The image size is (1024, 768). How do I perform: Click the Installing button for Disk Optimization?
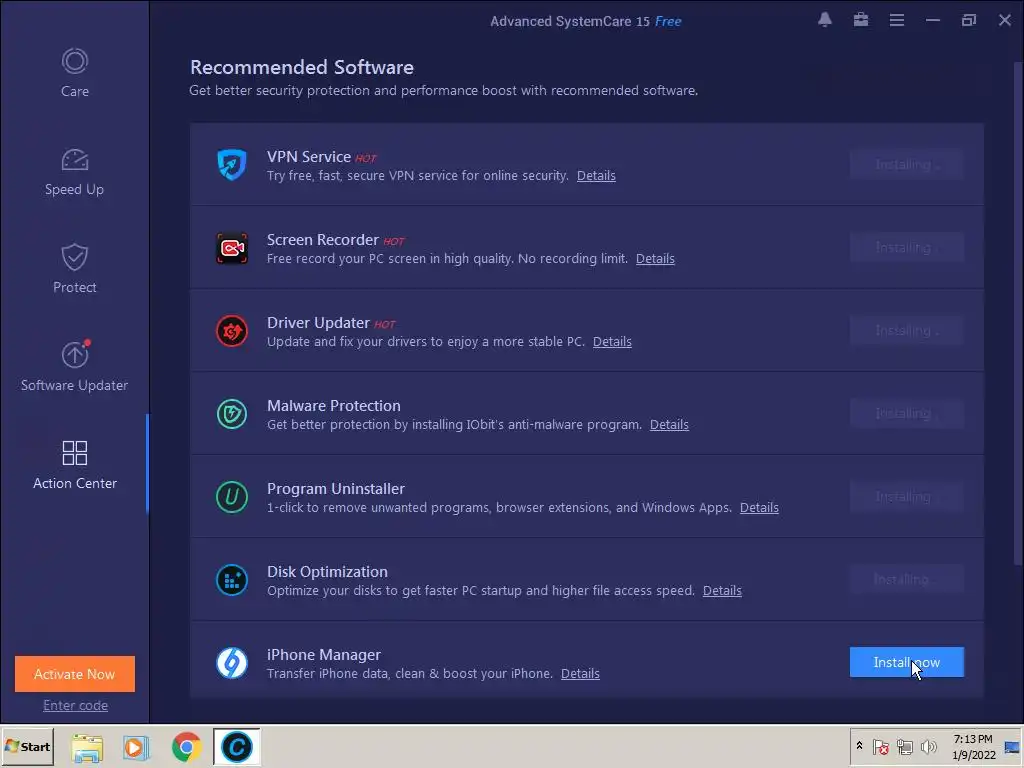pos(906,579)
